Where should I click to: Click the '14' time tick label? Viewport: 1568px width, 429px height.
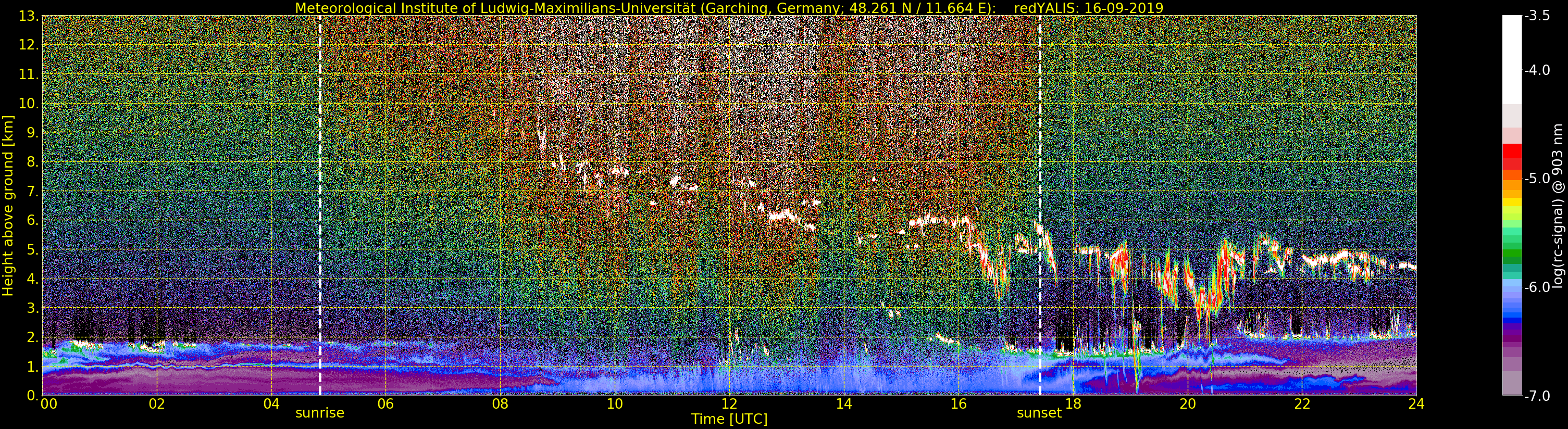(x=844, y=404)
